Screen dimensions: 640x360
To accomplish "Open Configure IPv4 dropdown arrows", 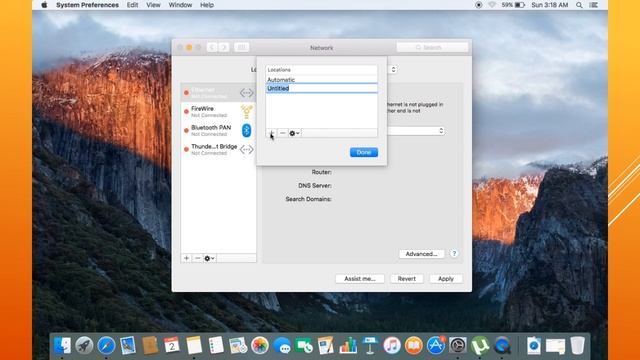I will (x=441, y=131).
